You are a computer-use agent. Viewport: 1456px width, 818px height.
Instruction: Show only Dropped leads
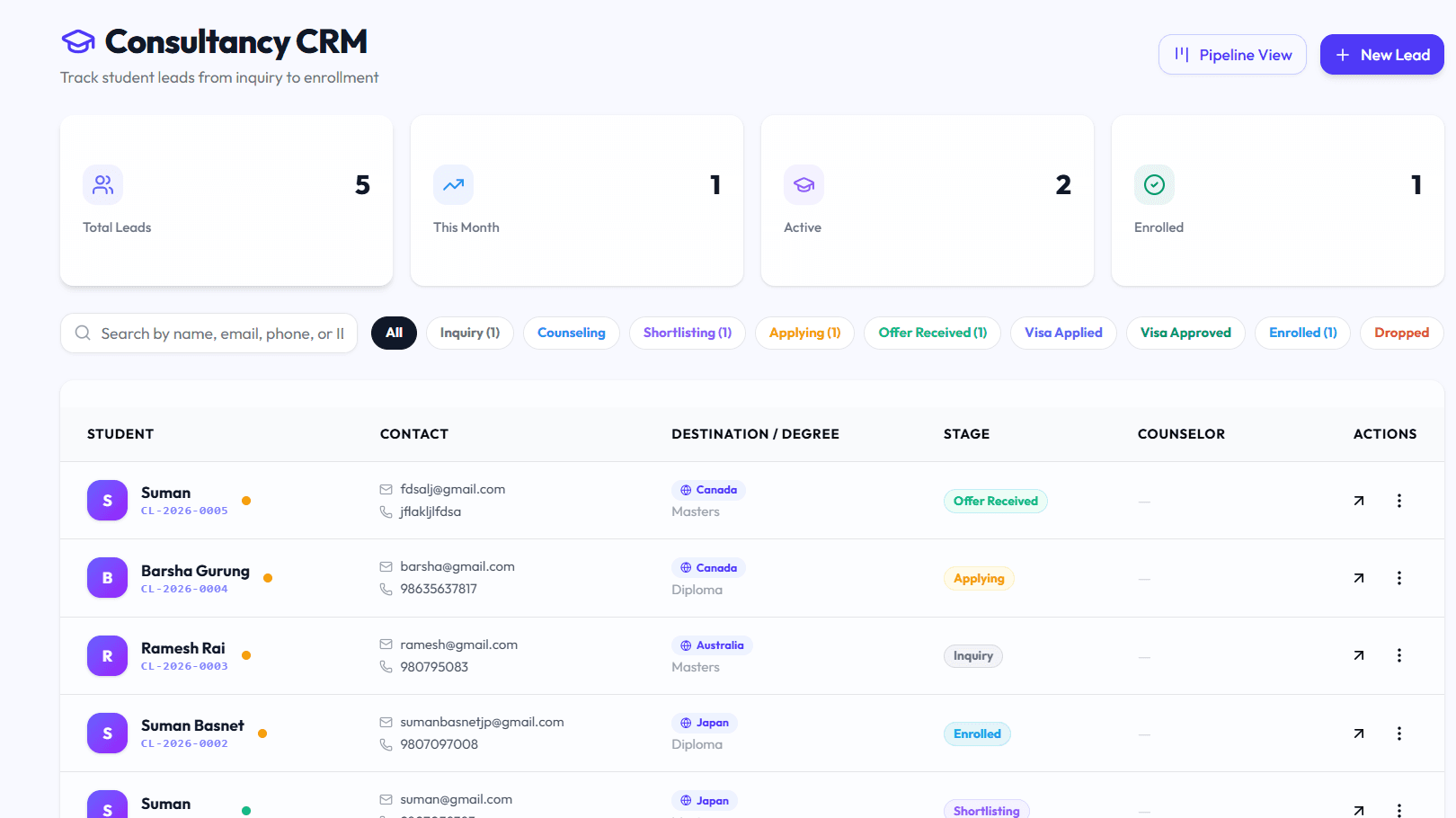point(1401,333)
